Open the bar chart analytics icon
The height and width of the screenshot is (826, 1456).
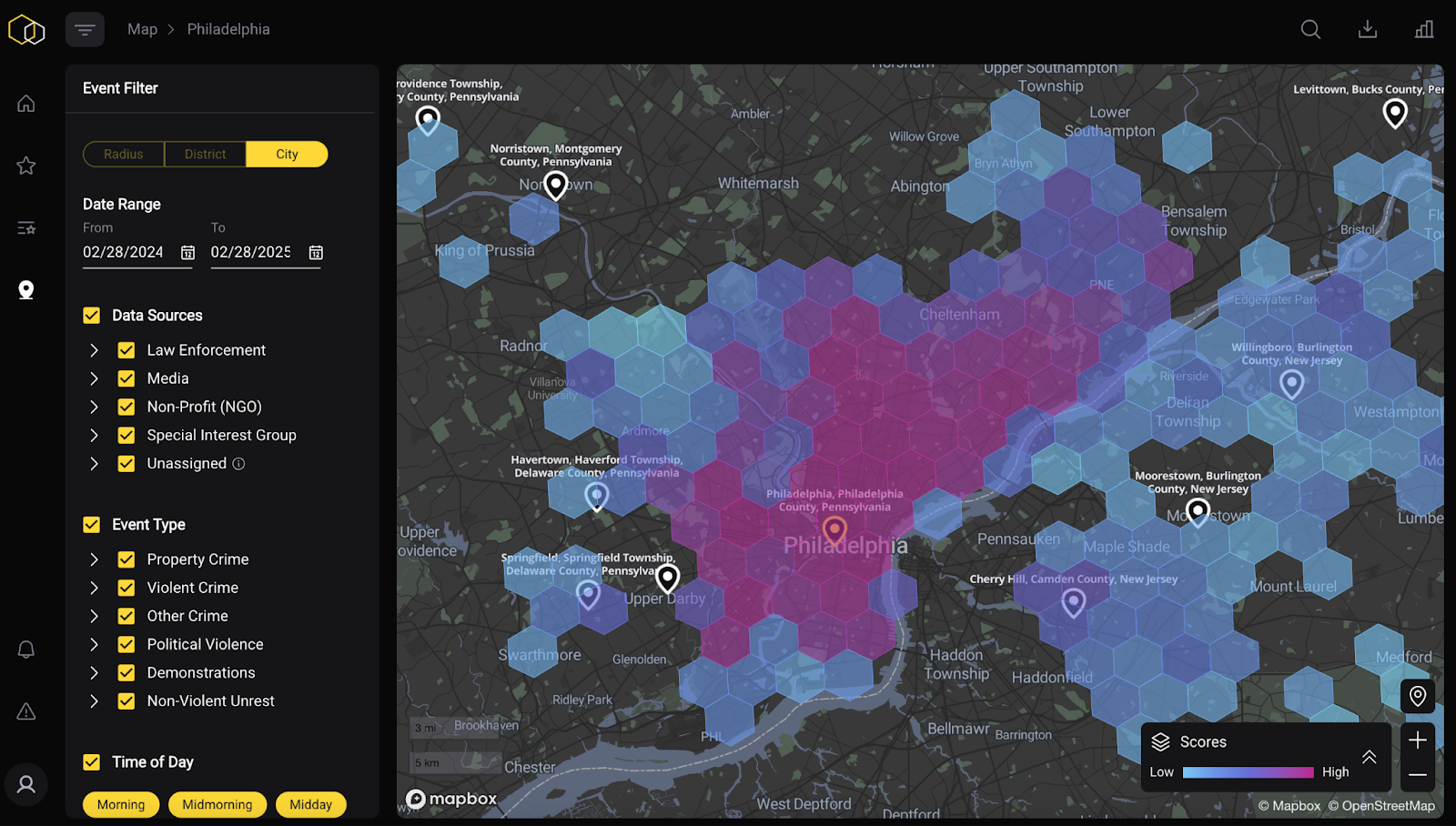tap(1424, 29)
